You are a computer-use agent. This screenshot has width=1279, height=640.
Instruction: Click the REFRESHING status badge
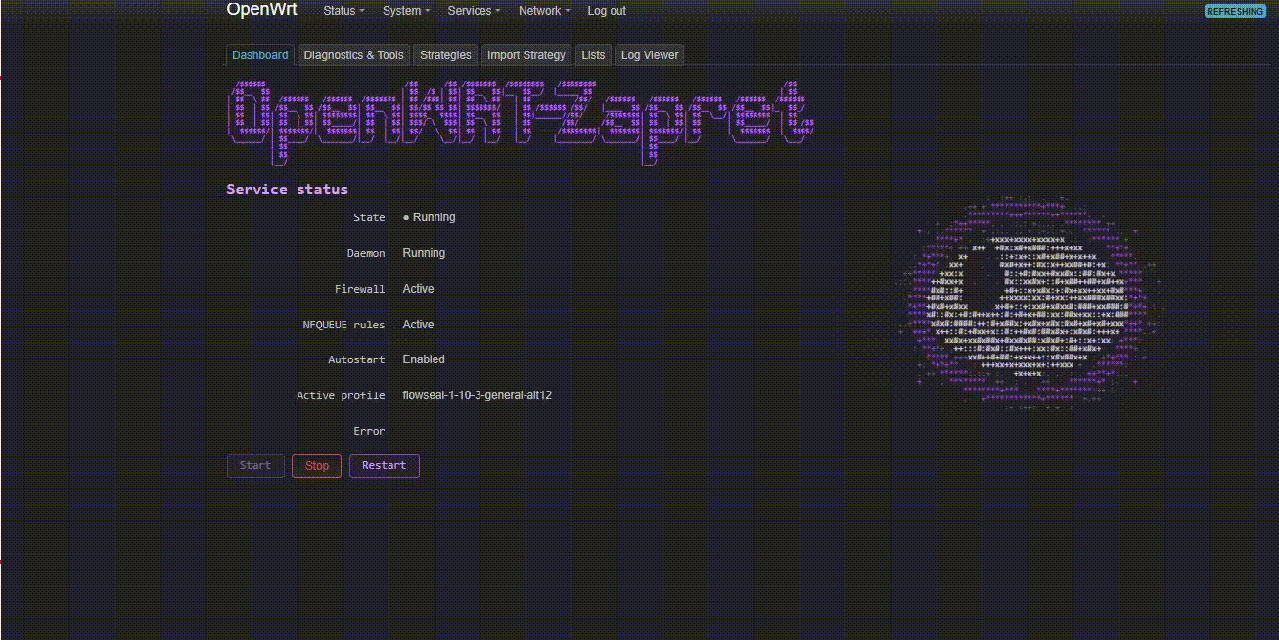tap(1235, 11)
